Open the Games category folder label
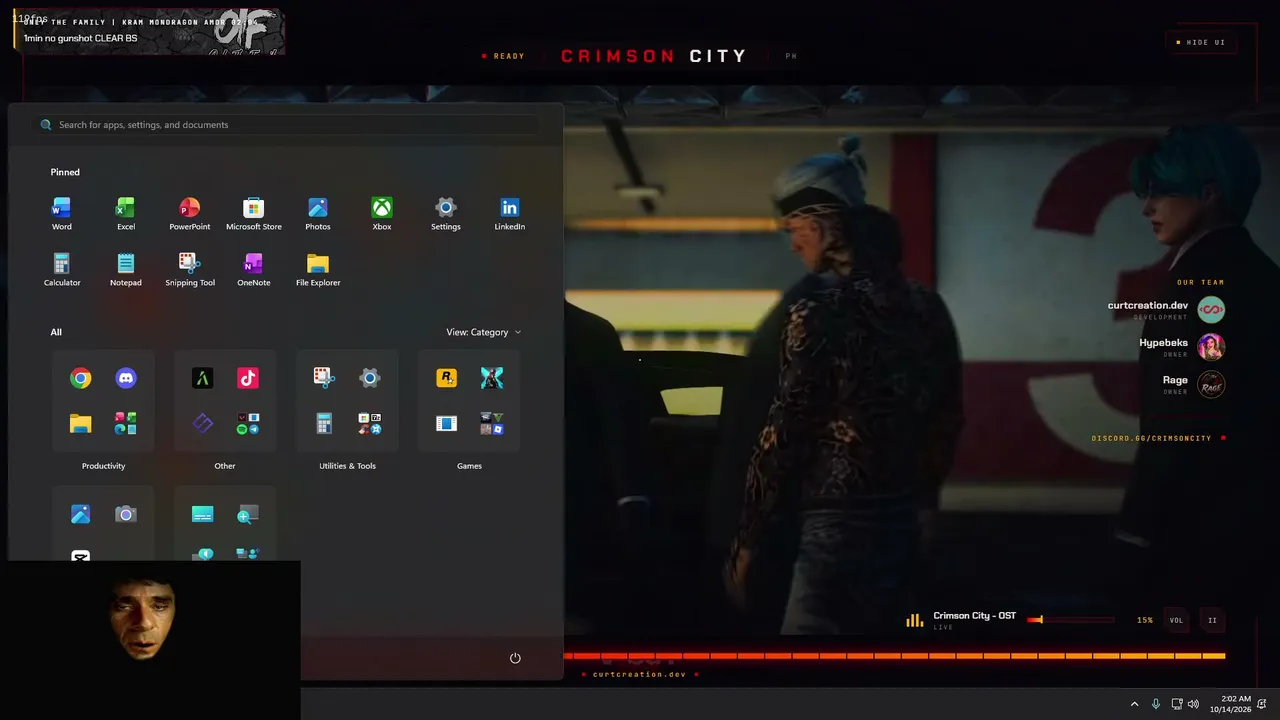The width and height of the screenshot is (1280, 720). click(469, 466)
